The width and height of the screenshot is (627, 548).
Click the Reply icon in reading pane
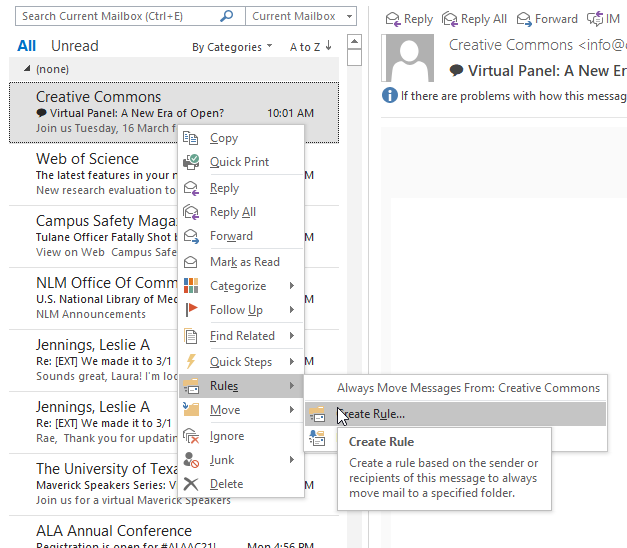click(x=393, y=19)
